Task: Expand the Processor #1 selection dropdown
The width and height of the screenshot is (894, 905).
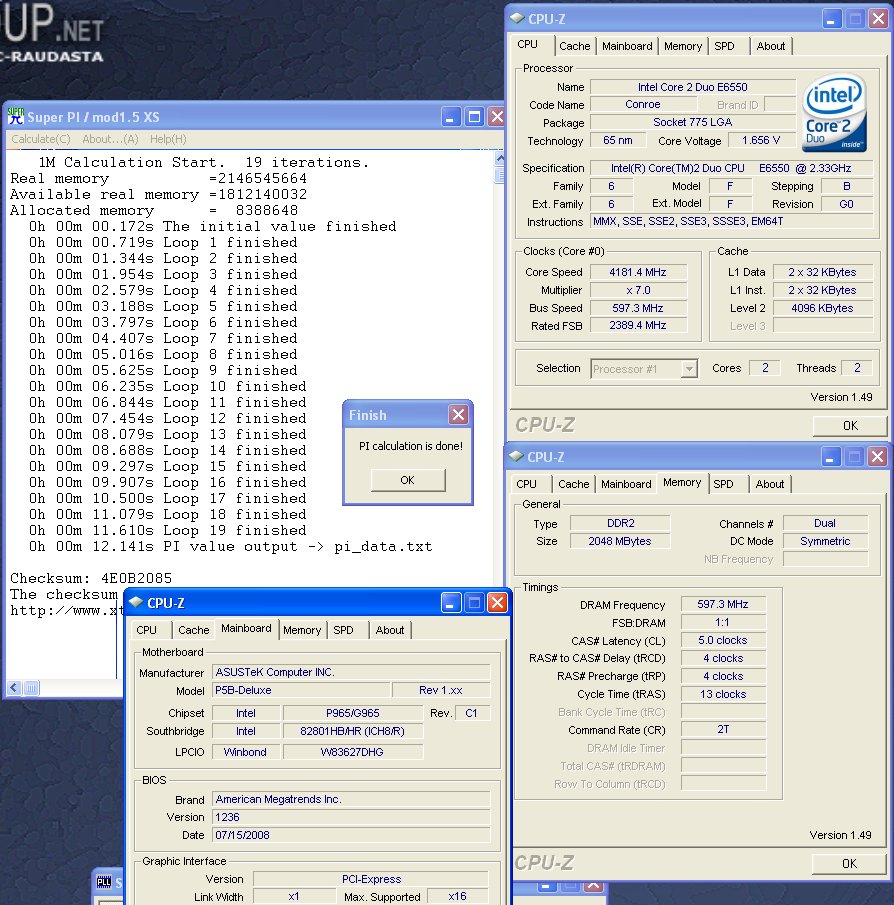Action: [689, 369]
